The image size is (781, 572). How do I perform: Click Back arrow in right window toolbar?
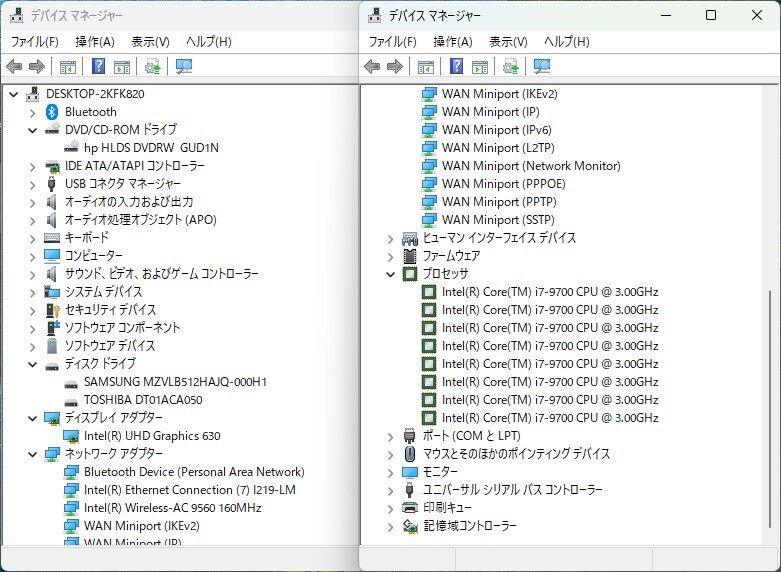coord(372,66)
